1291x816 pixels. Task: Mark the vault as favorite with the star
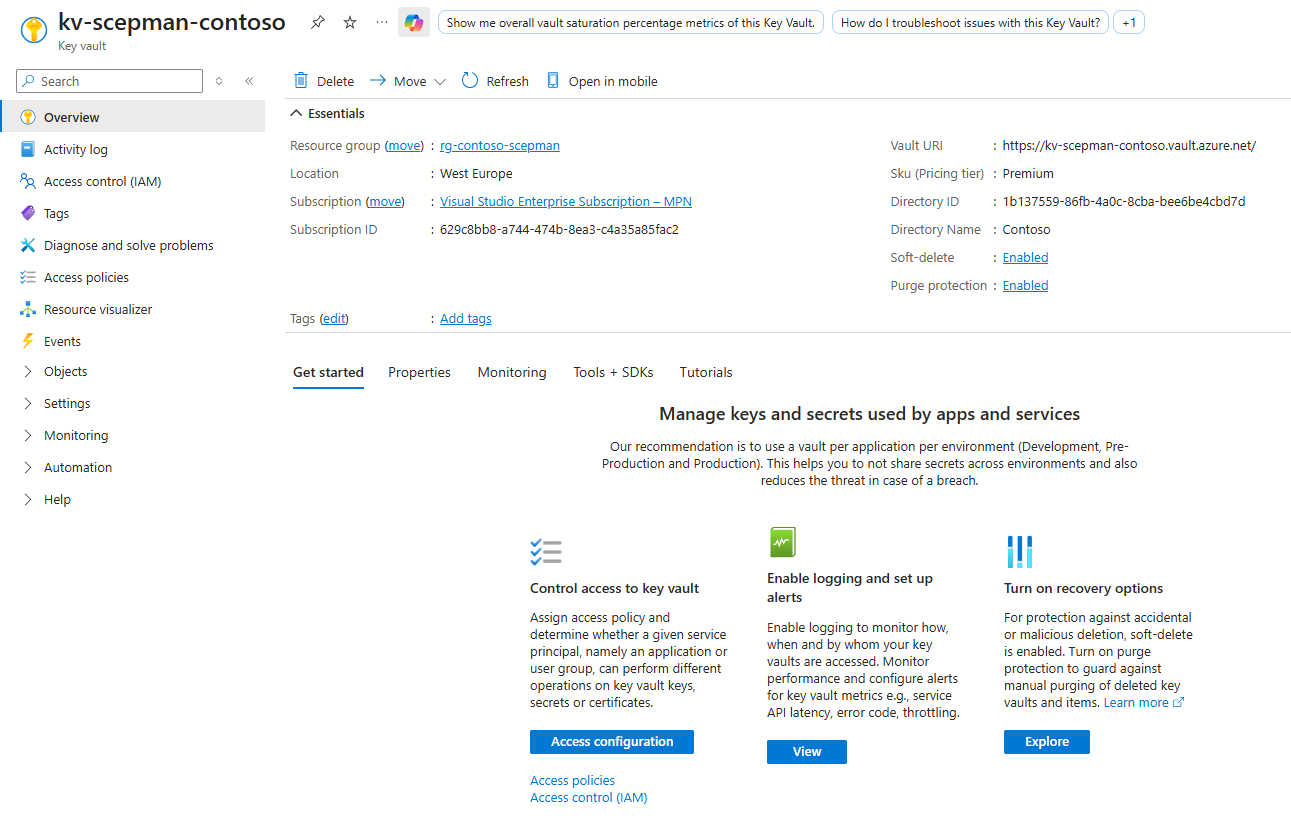(350, 22)
